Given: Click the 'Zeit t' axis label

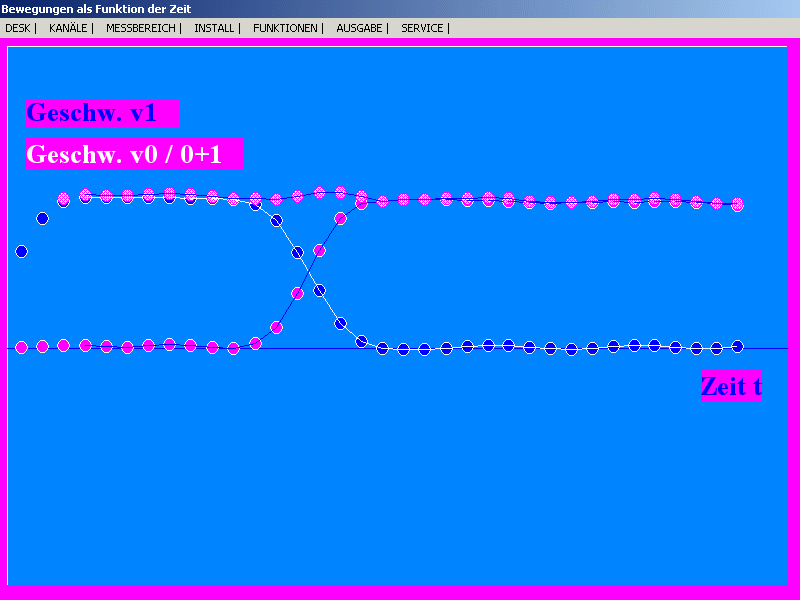Looking at the screenshot, I should tap(731, 386).
